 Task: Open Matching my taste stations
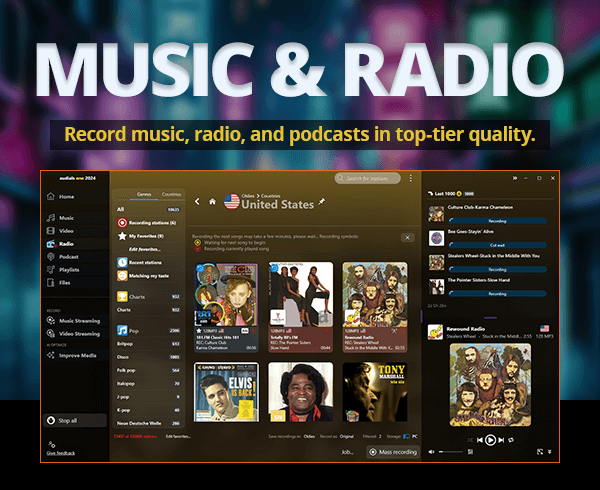coord(148,276)
